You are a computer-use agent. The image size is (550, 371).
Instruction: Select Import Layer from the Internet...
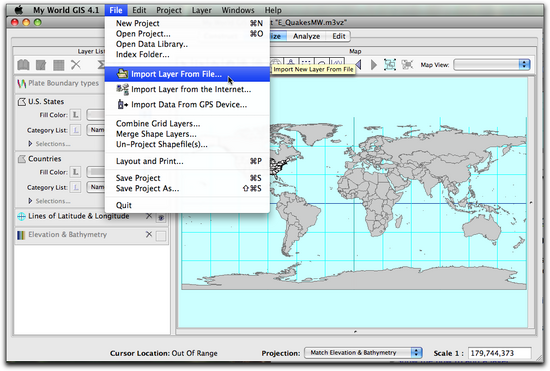[188, 89]
